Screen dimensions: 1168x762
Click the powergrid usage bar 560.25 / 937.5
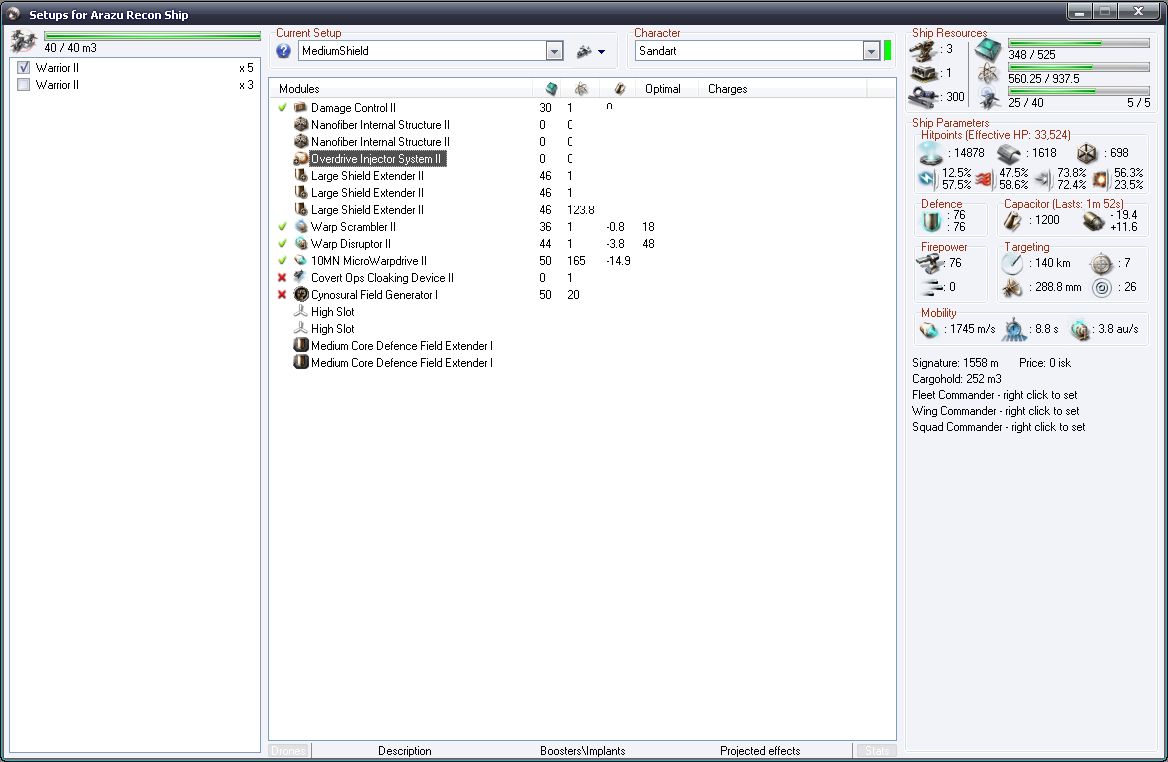[x=1078, y=67]
